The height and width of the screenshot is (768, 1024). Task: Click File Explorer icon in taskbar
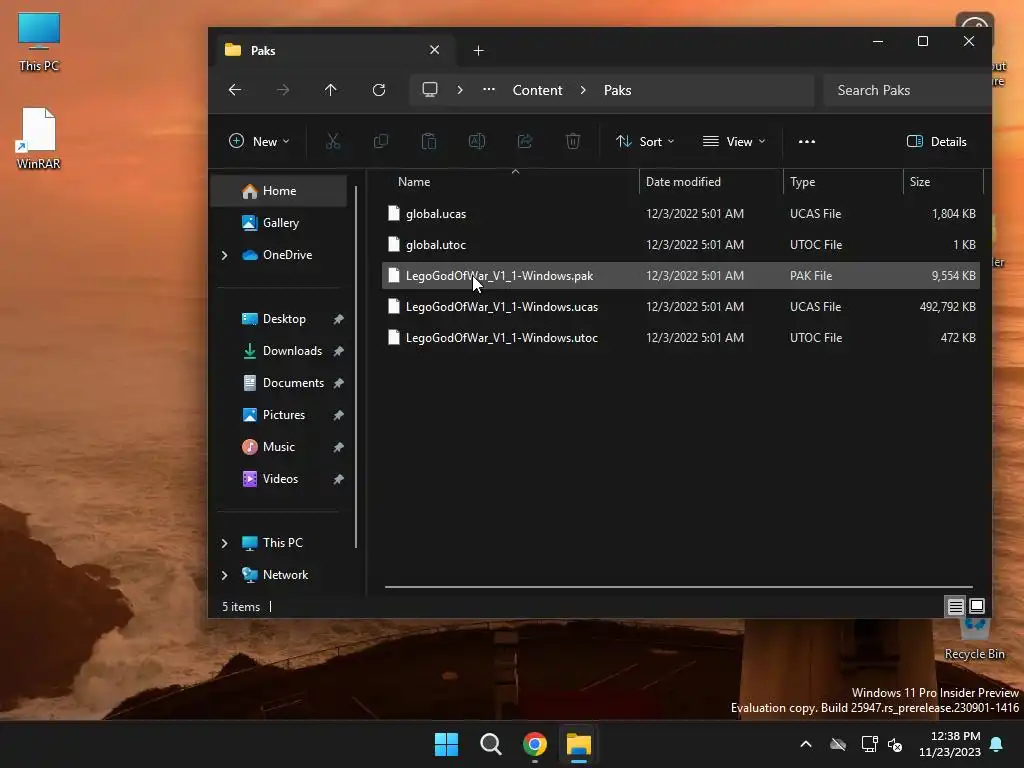[579, 744]
